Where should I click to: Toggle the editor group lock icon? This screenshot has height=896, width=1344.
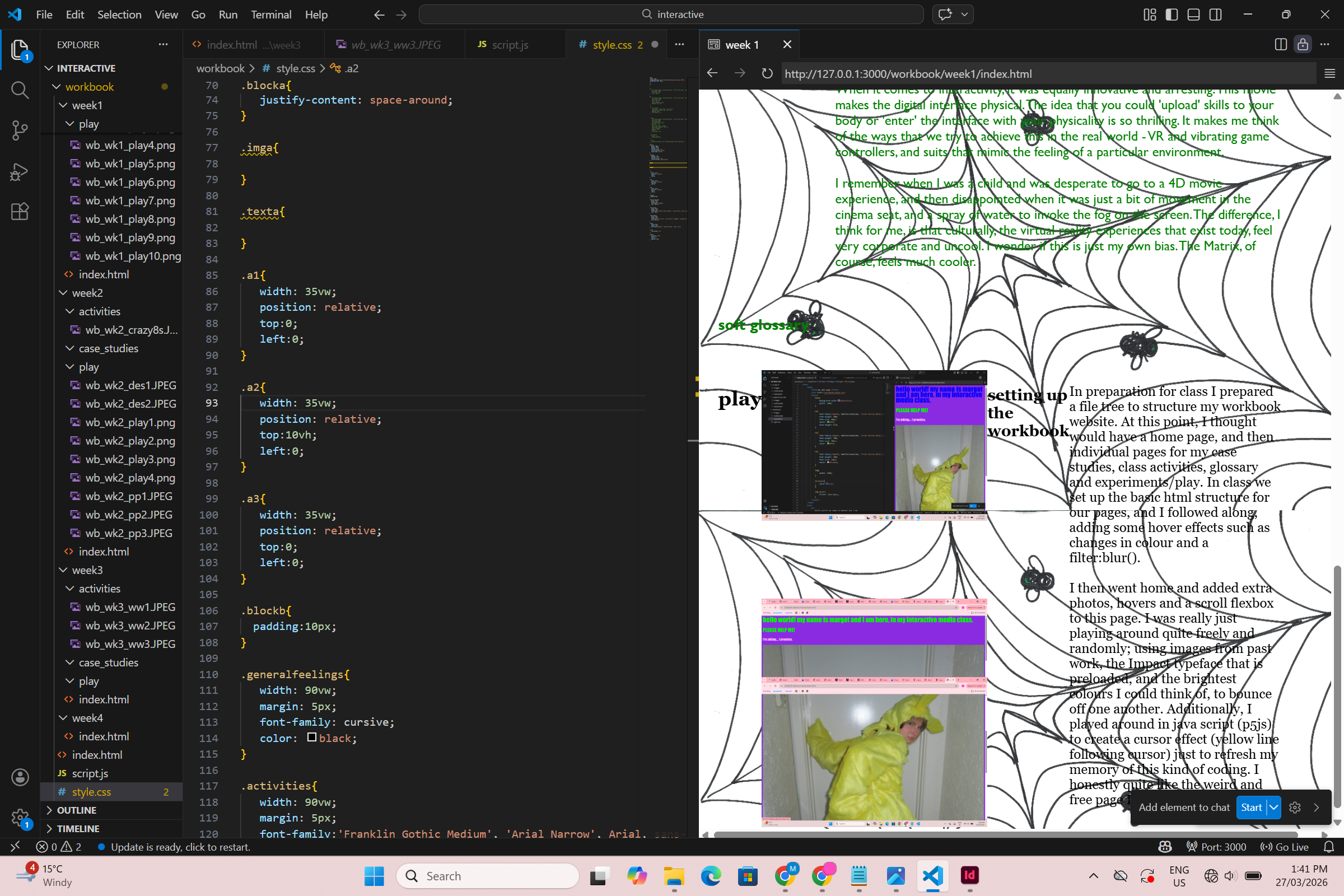[x=1303, y=45]
